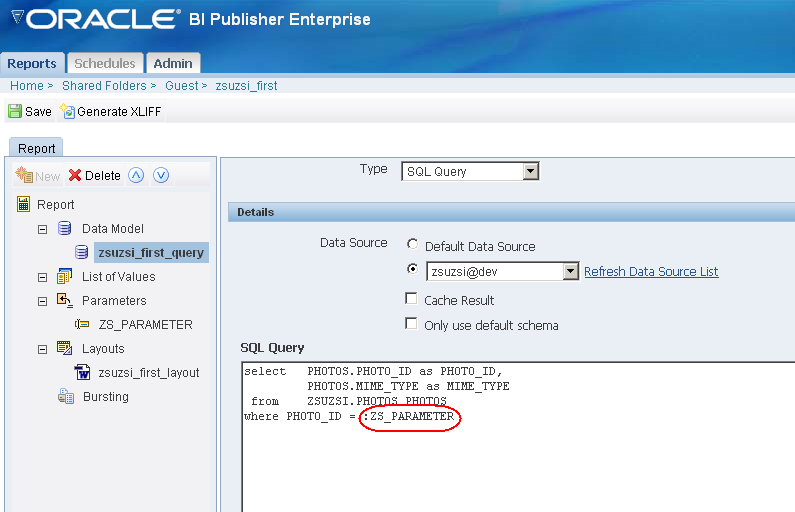Move item down with the arrow icon
This screenshot has height=512, width=795.
coord(161,175)
